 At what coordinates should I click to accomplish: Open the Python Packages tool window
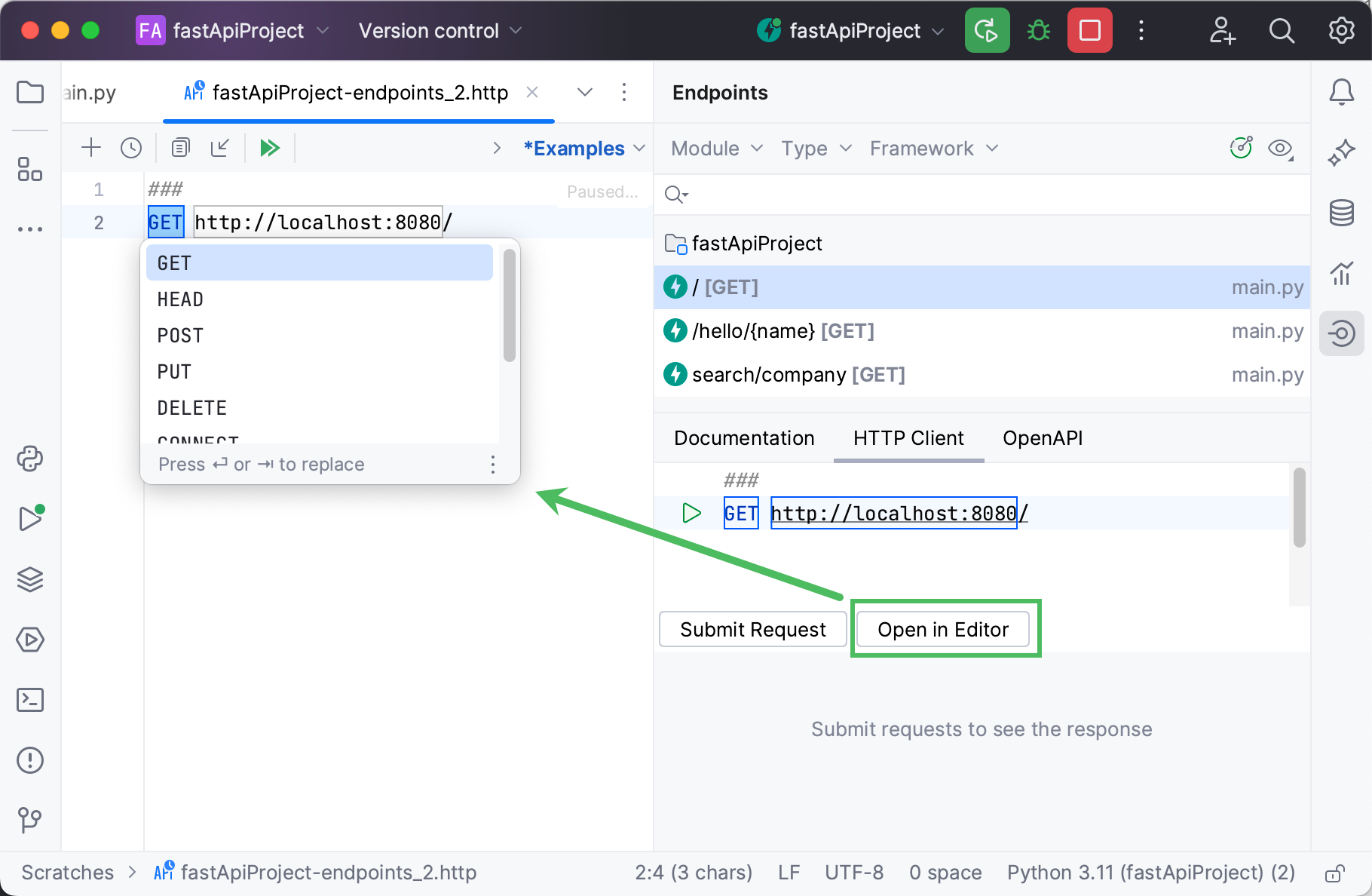pos(30,459)
